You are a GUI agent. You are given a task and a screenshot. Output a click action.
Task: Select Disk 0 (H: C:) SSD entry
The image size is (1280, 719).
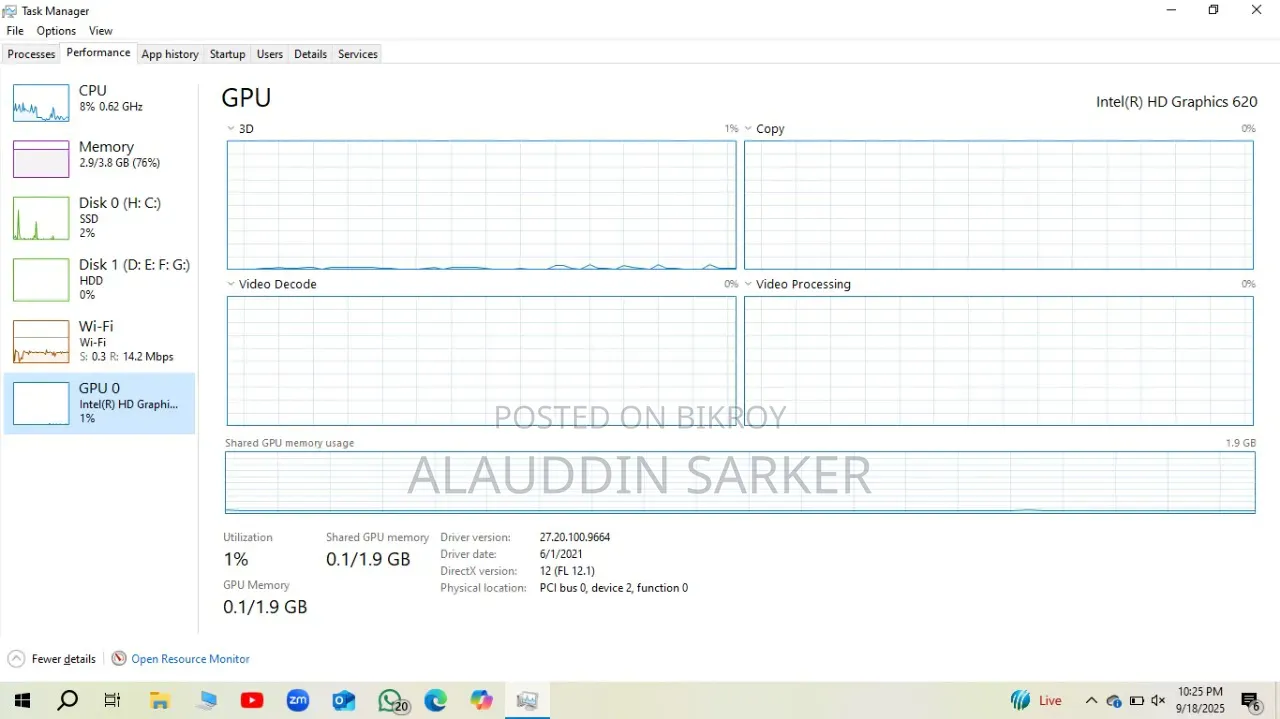[99, 218]
